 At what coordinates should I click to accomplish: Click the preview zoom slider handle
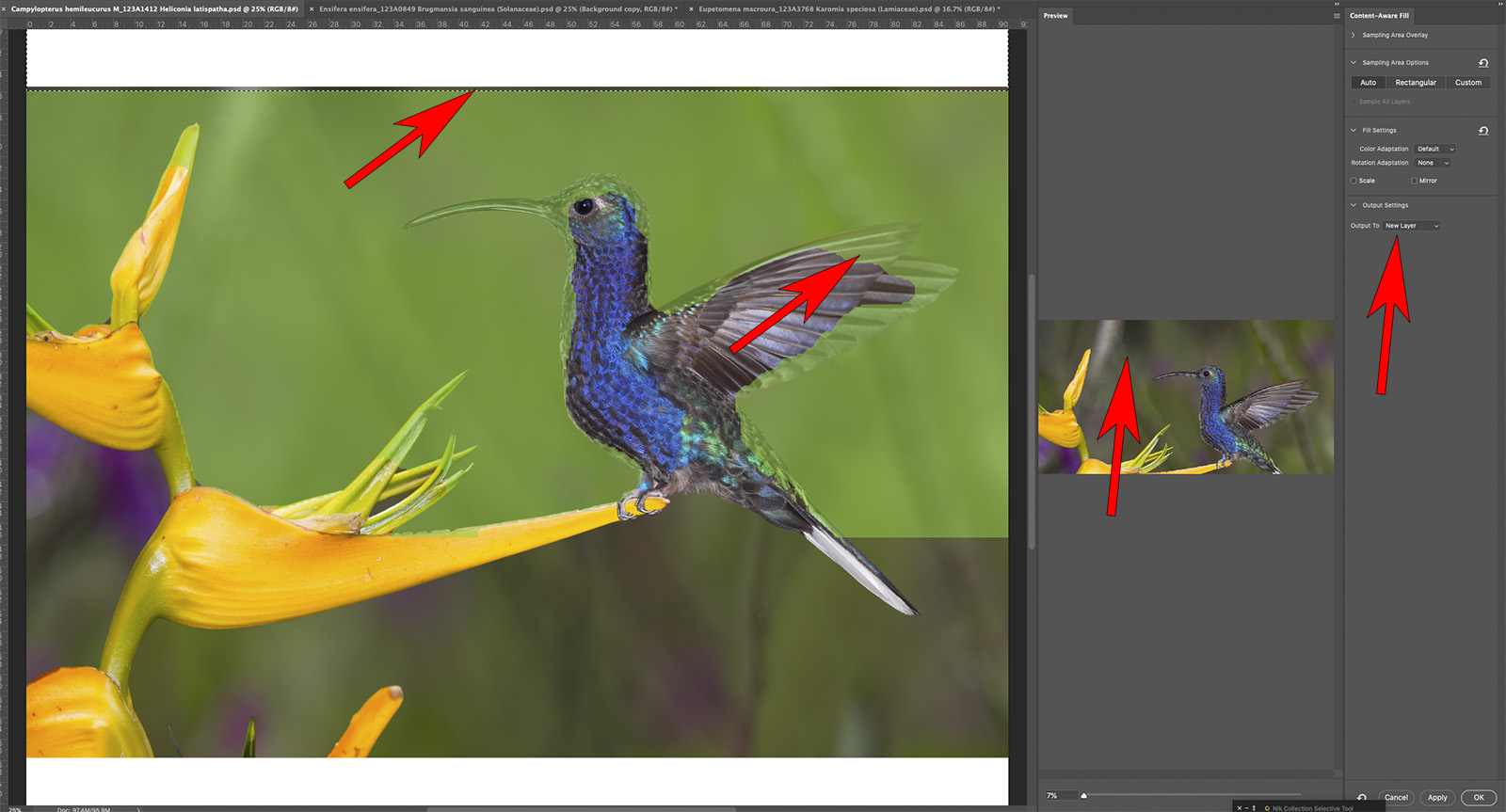pos(1083,796)
